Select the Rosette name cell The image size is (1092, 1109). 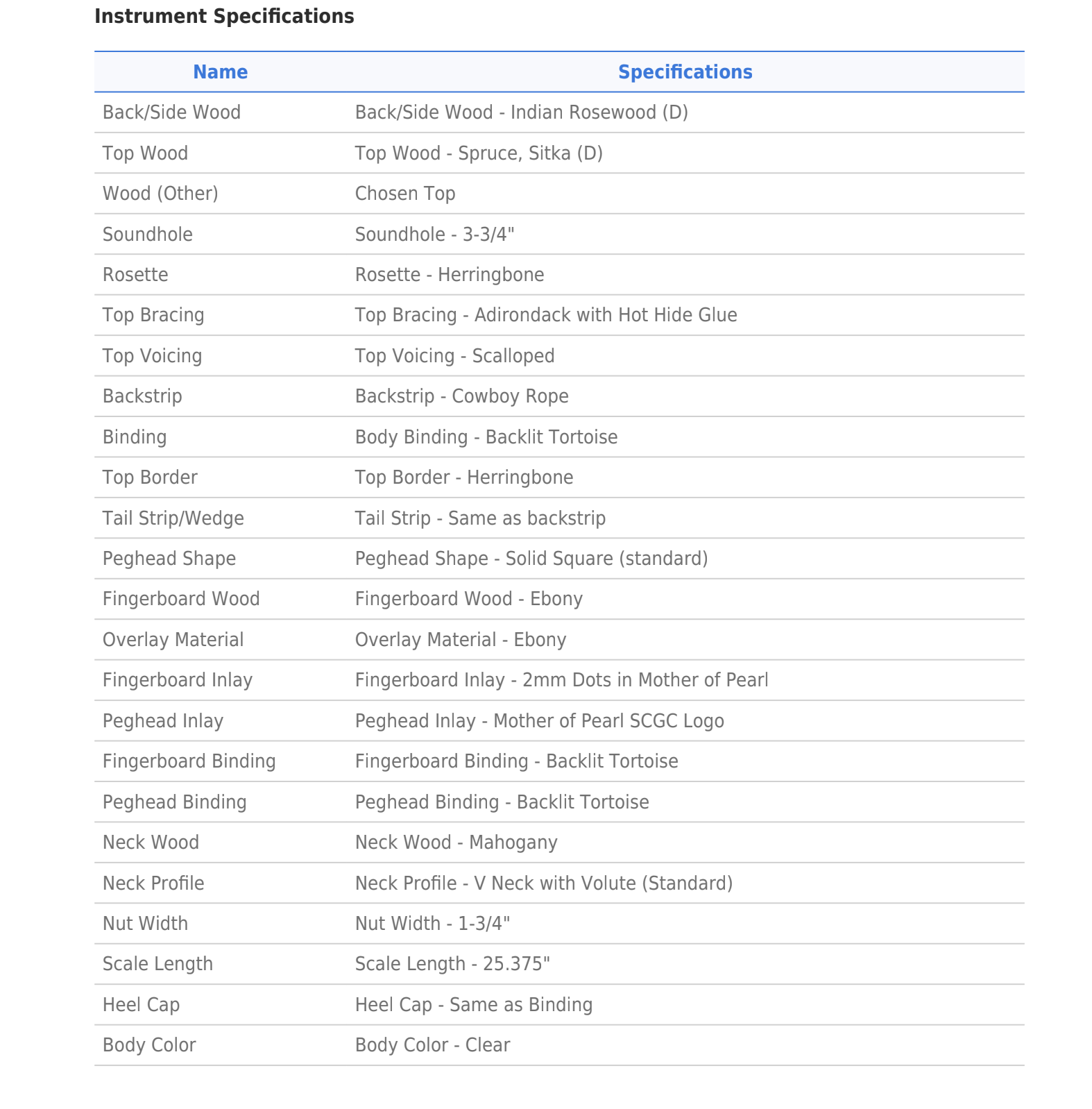click(x=135, y=275)
